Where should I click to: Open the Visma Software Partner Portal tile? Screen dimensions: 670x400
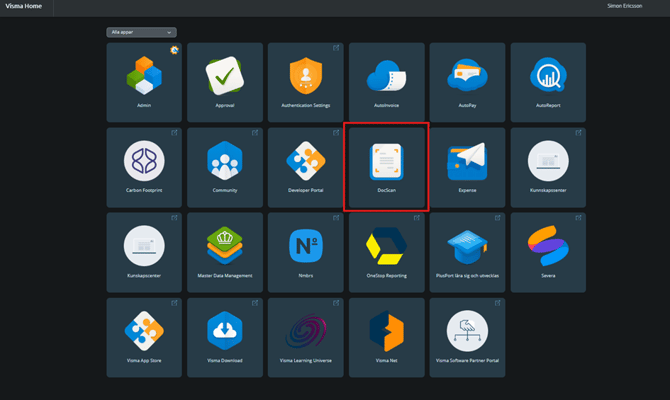pyautogui.click(x=467, y=335)
